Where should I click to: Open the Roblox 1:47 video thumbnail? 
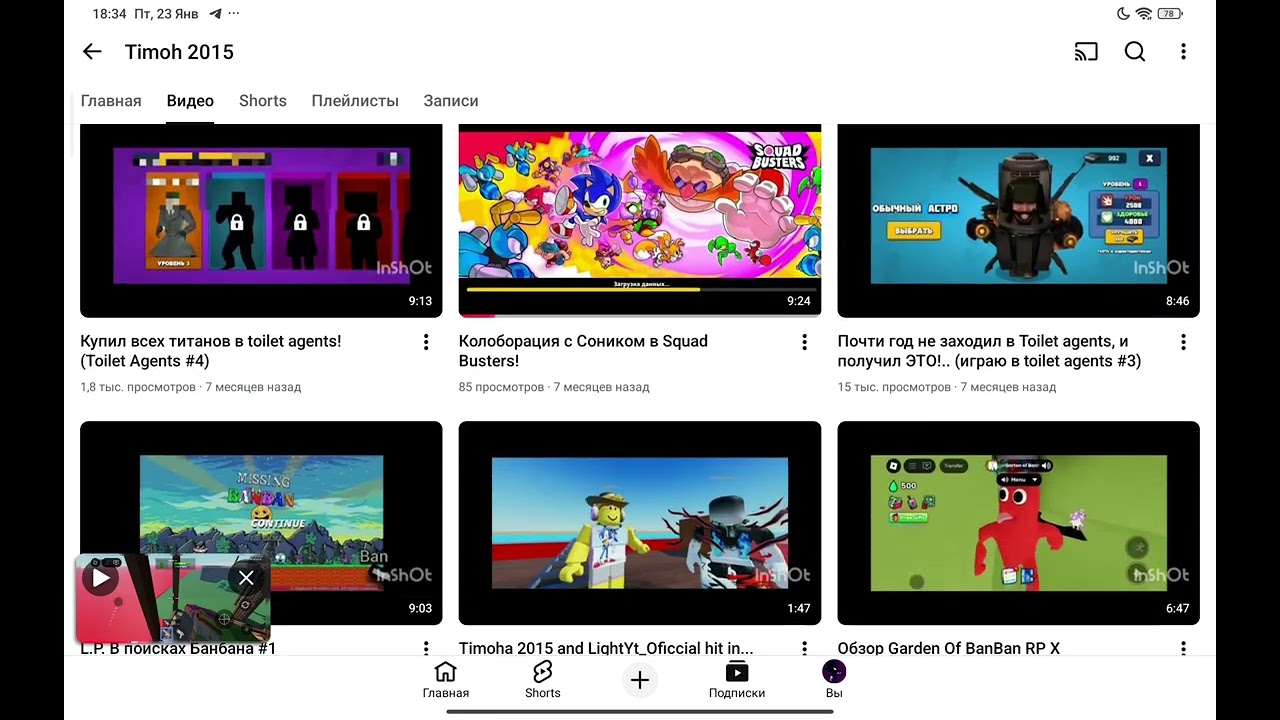640,523
